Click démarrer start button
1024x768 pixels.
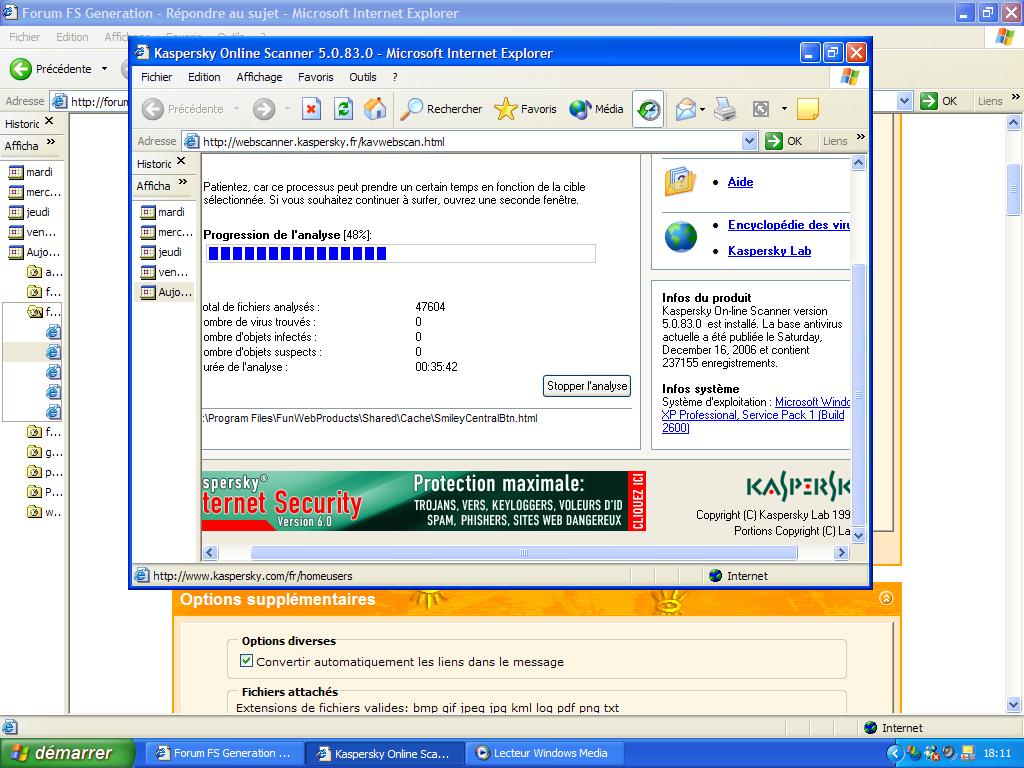tap(67, 753)
